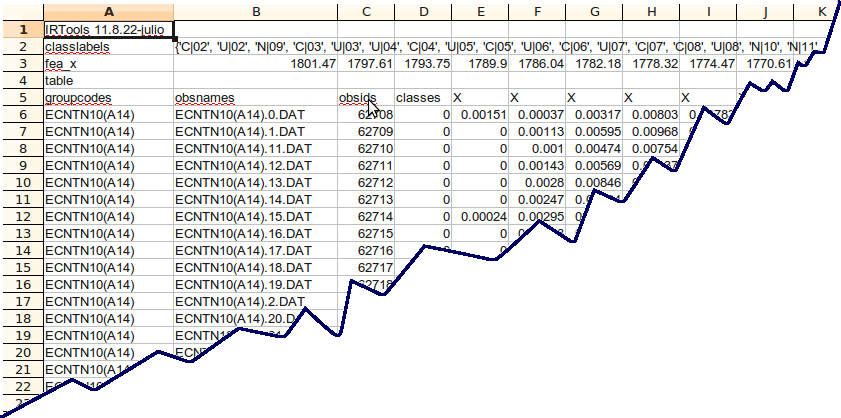Click obsid value 62714
841x418 pixels.
(366, 217)
